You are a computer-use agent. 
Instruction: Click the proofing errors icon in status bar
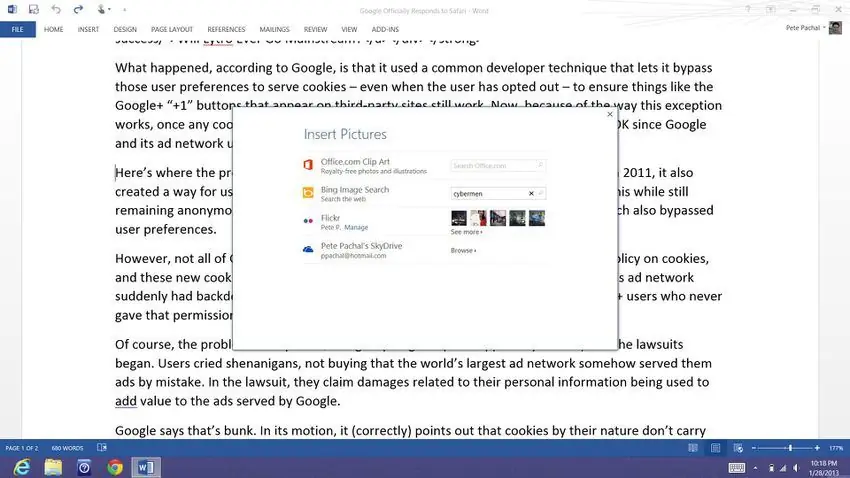(x=101, y=448)
